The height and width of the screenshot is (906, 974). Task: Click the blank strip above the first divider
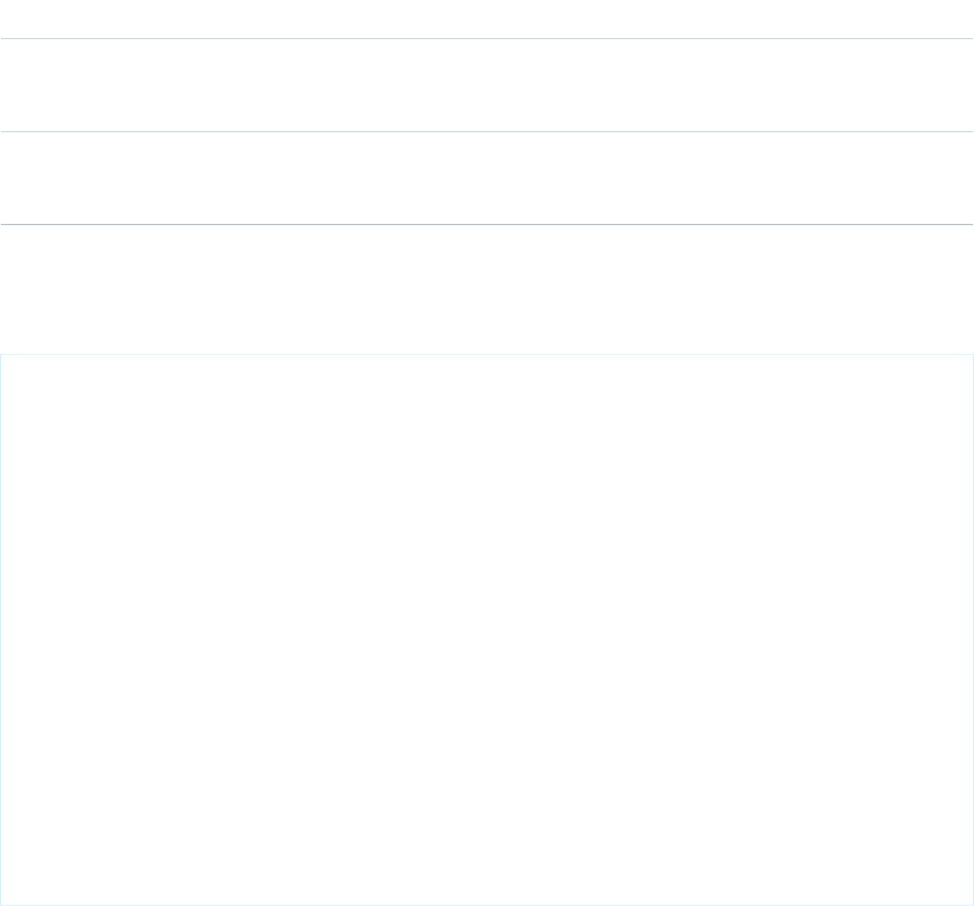[x=487, y=18]
